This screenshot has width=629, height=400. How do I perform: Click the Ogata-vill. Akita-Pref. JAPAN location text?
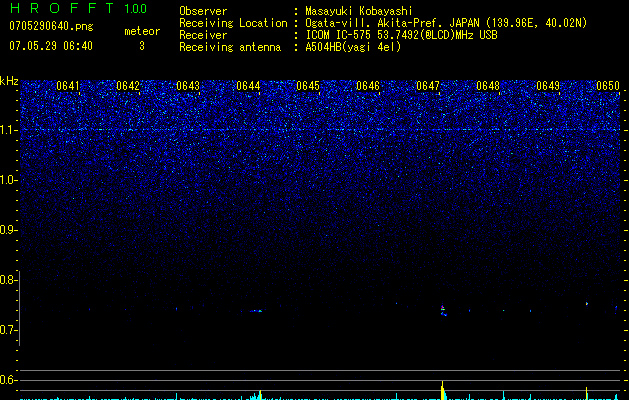(x=446, y=23)
